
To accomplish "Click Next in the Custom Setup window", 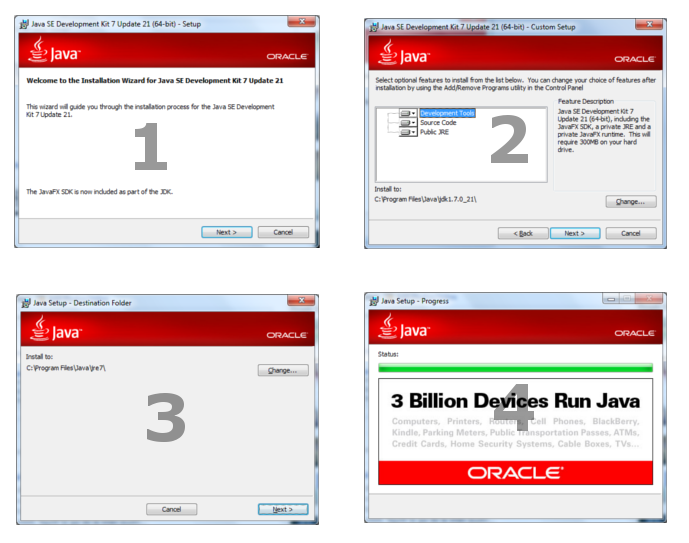I will [575, 233].
